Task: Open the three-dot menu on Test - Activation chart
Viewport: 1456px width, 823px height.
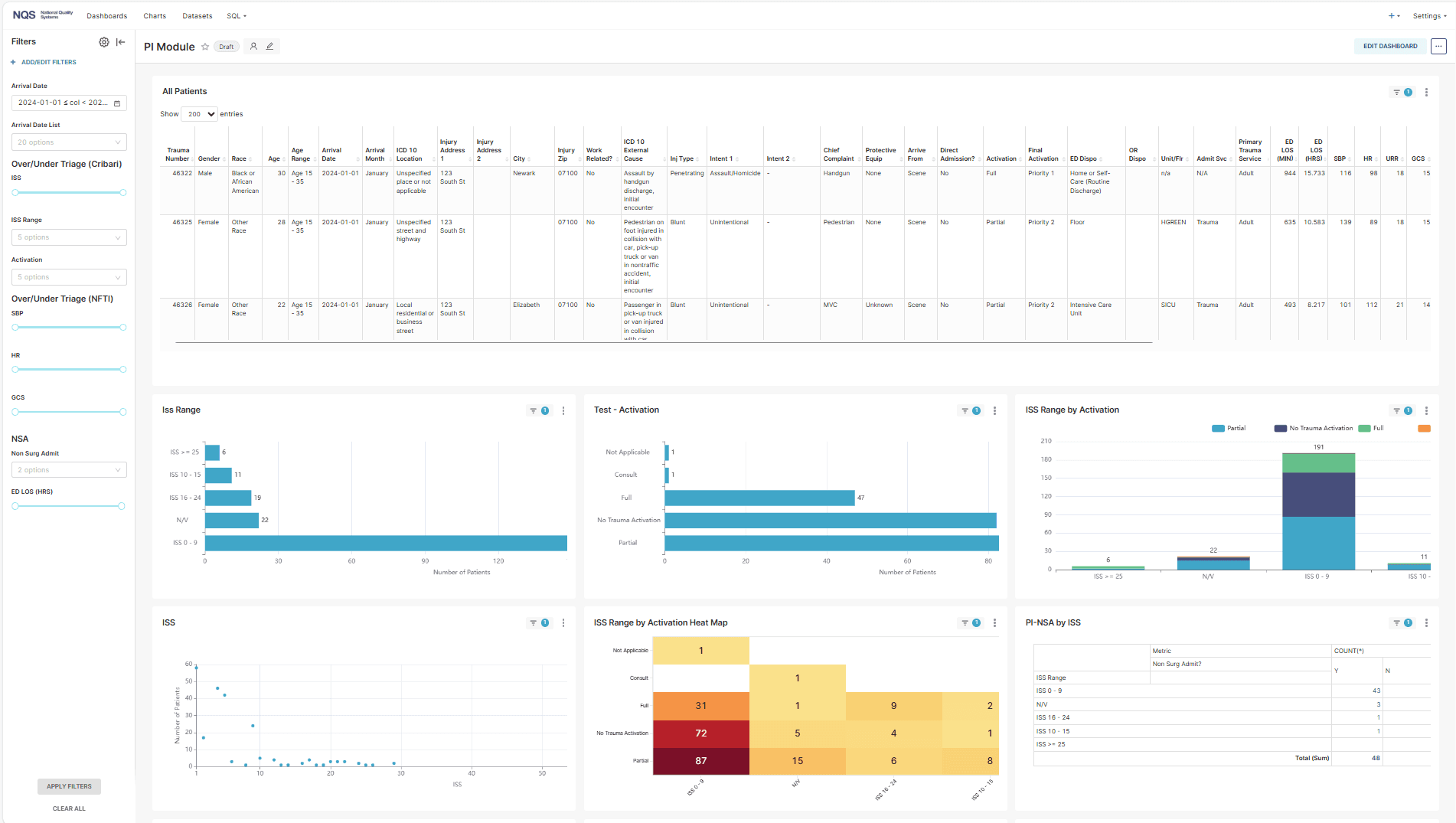Action: 994,410
